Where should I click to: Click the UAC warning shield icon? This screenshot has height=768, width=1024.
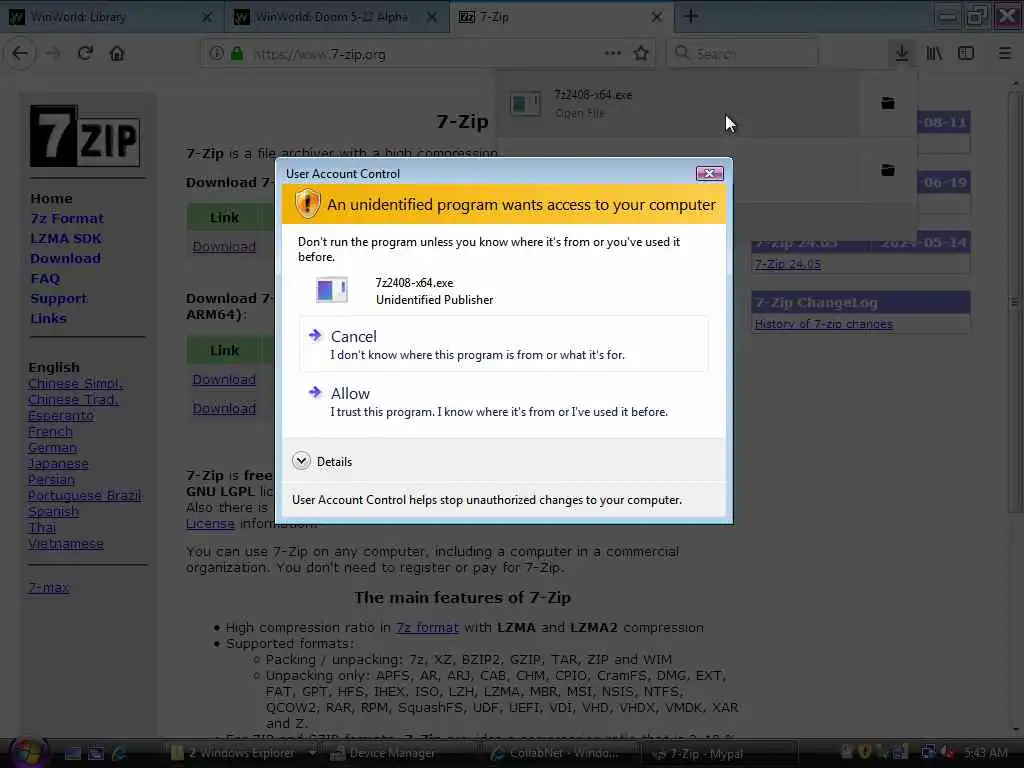(307, 204)
